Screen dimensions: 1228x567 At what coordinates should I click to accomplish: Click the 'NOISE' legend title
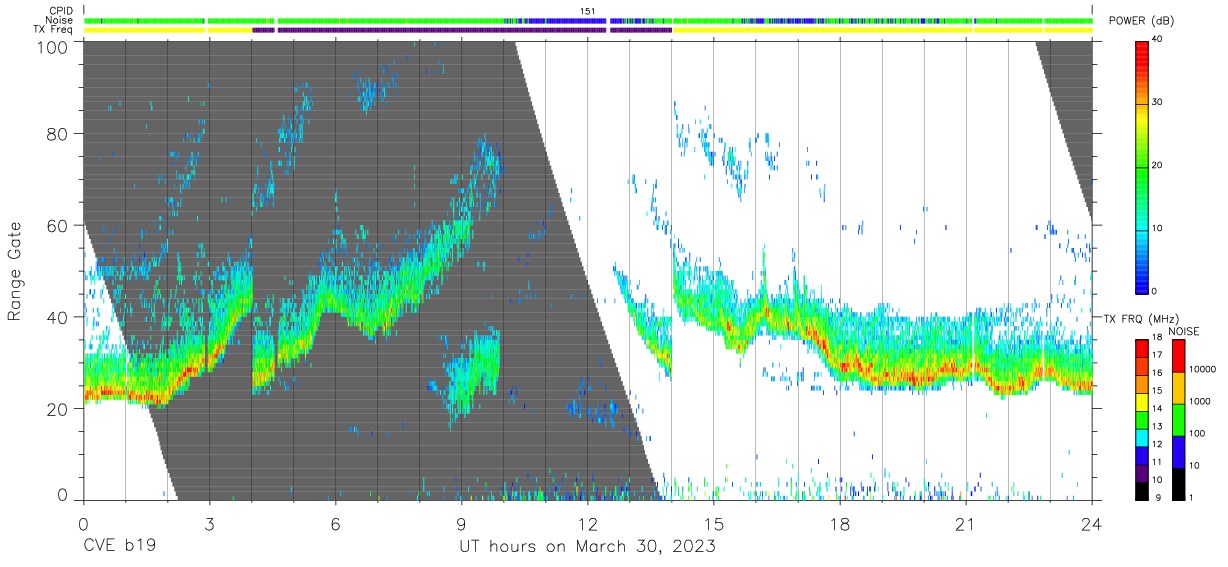click(1183, 331)
